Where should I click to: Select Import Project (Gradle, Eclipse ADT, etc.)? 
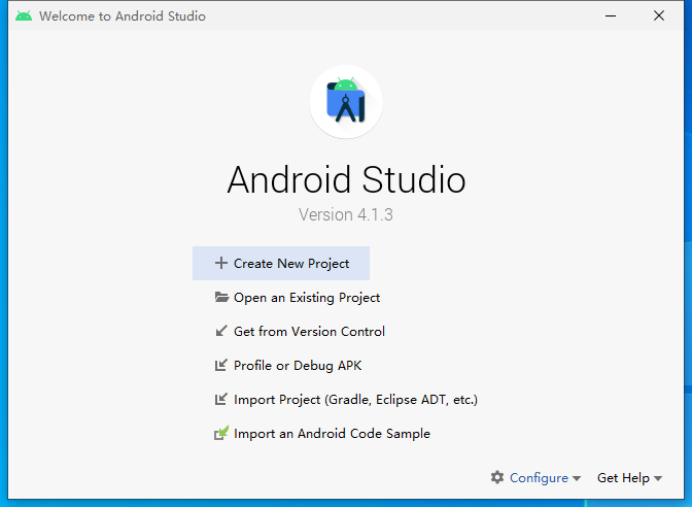click(346, 400)
